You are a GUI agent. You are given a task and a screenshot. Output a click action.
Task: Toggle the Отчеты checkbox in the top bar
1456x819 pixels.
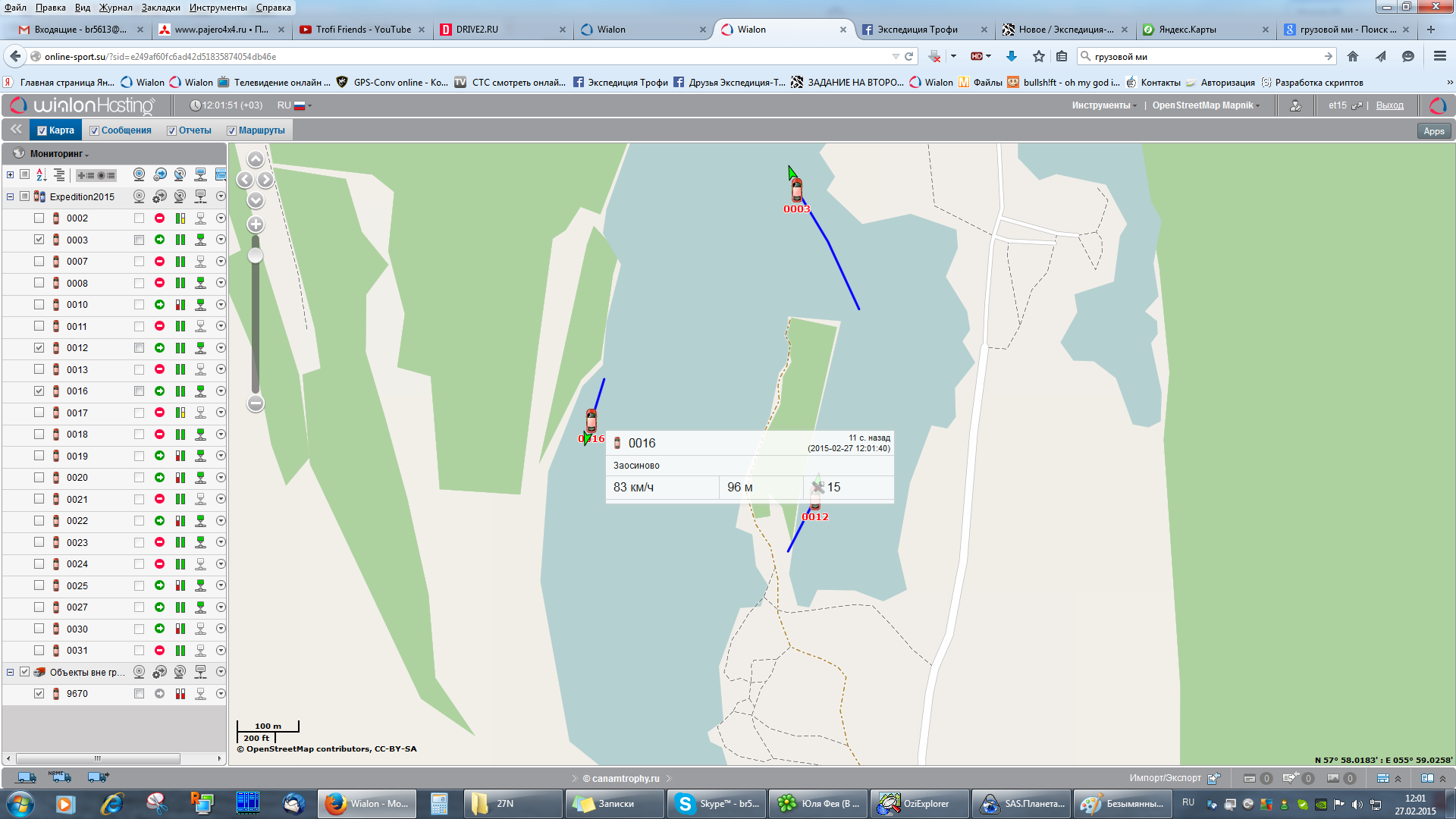click(171, 130)
